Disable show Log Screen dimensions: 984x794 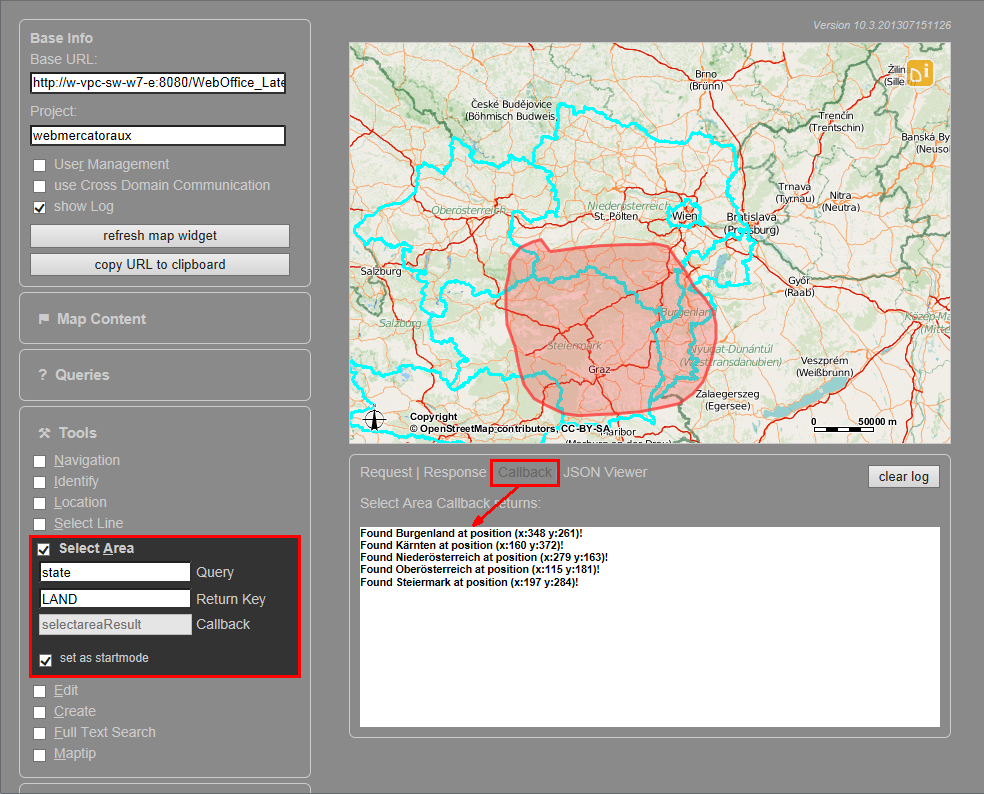(38, 207)
